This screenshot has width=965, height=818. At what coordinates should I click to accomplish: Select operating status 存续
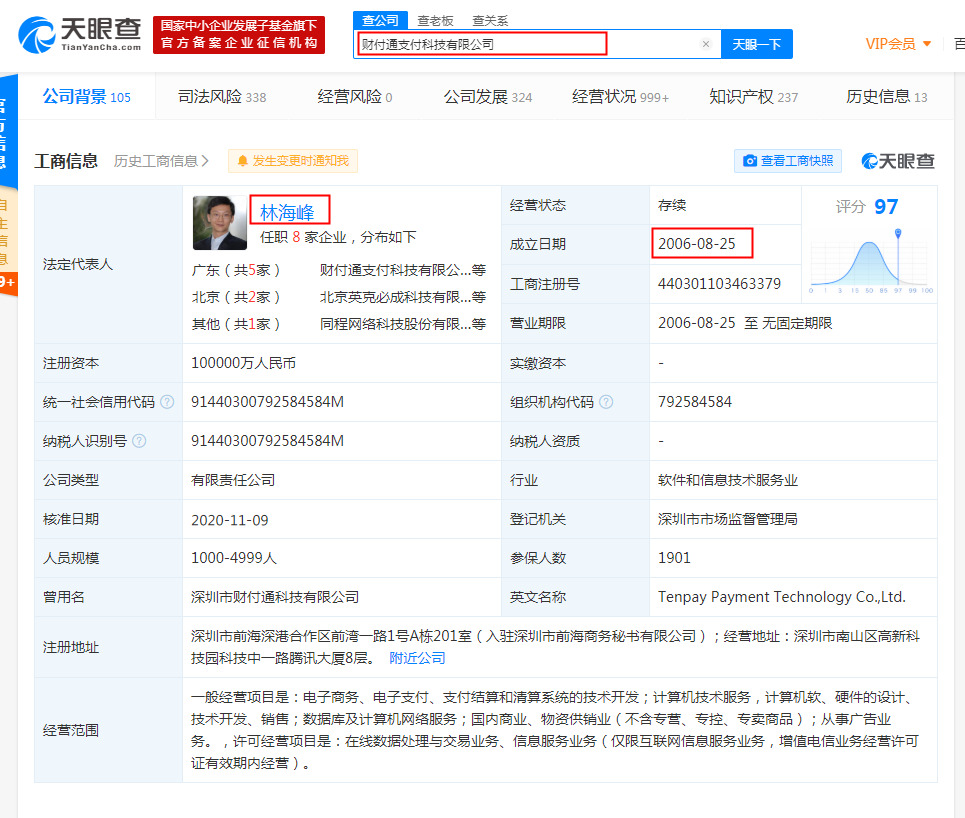click(671, 206)
